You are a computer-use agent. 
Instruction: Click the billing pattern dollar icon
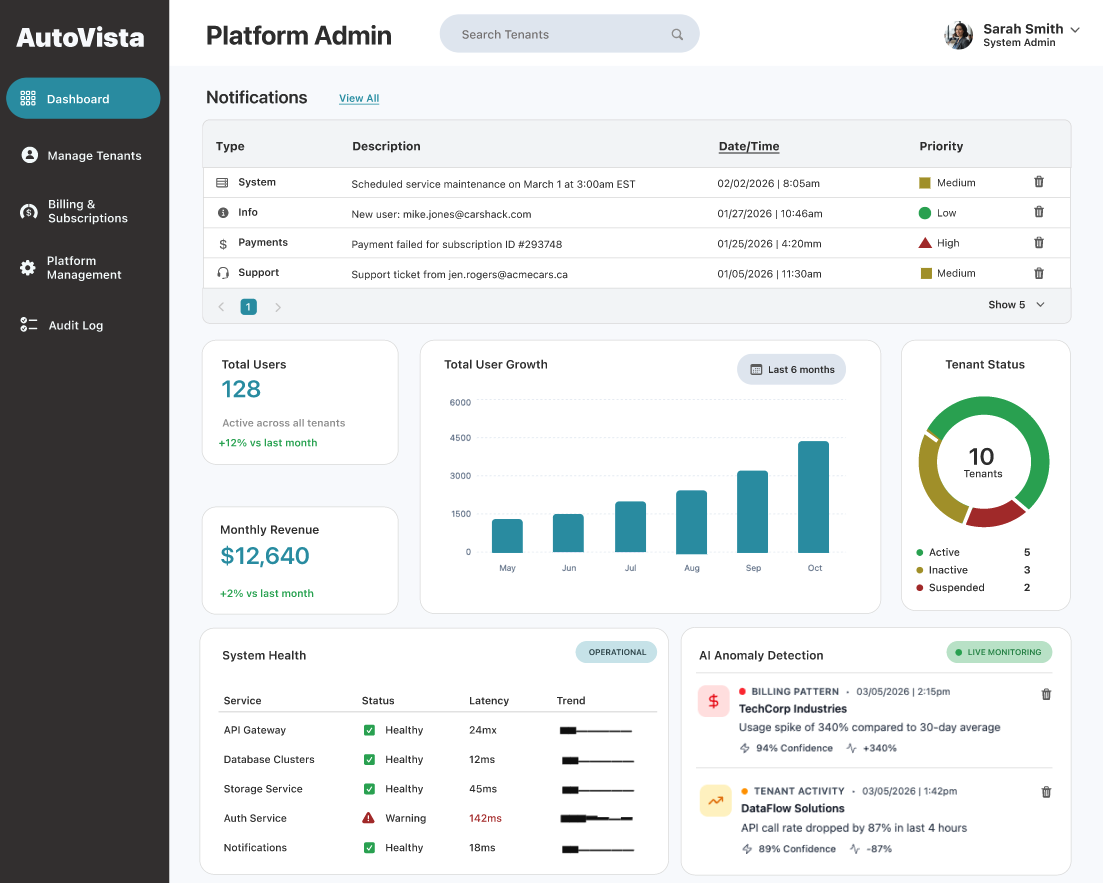pyautogui.click(x=714, y=701)
